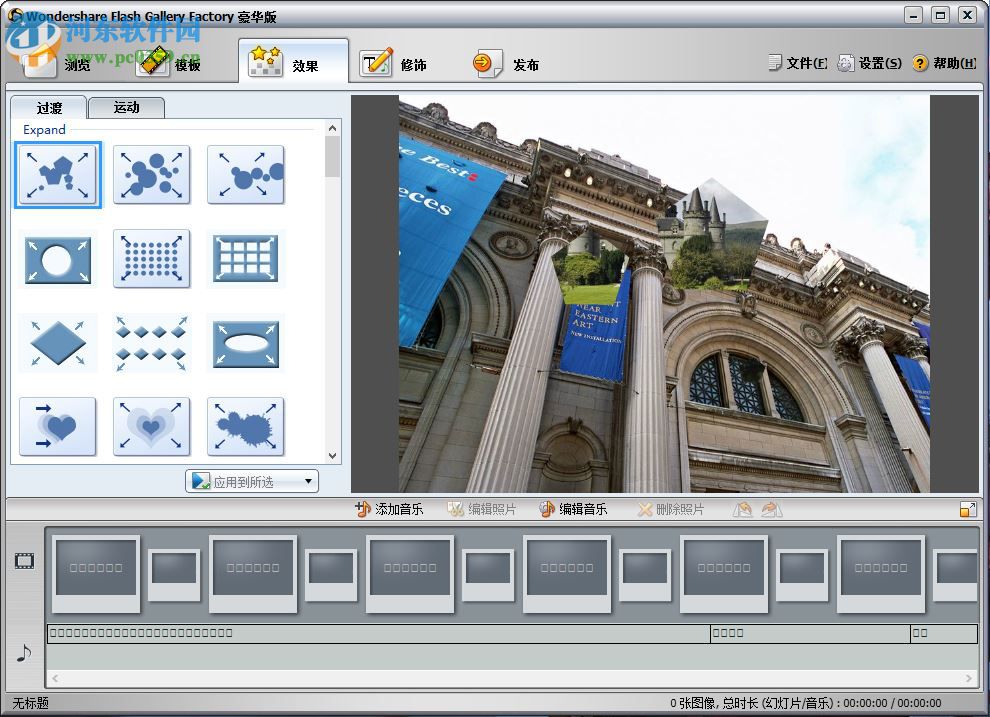Image resolution: width=990 pixels, height=717 pixels.
Task: Select the circle expand transition effect
Action: (57, 259)
